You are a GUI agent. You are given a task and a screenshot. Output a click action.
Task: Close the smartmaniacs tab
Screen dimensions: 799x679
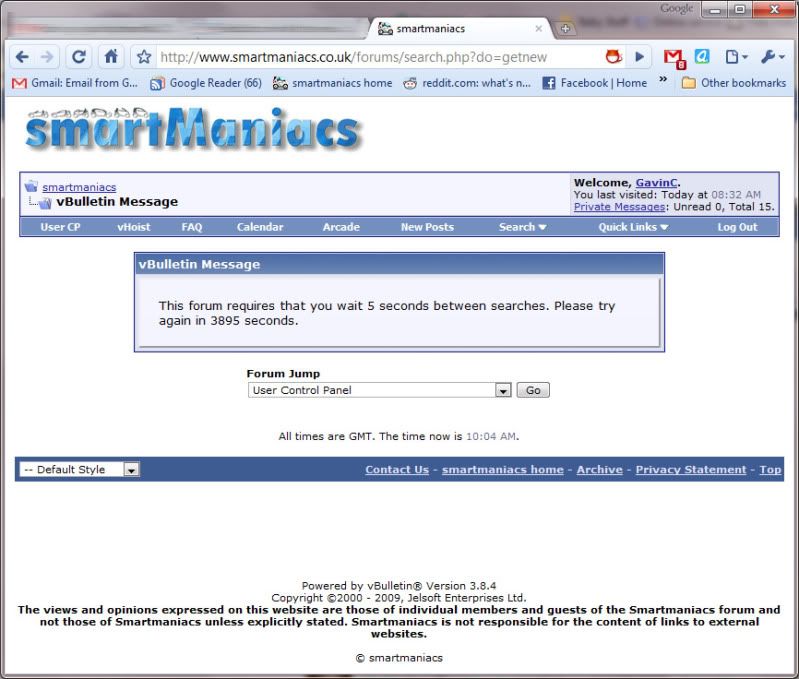tap(538, 29)
